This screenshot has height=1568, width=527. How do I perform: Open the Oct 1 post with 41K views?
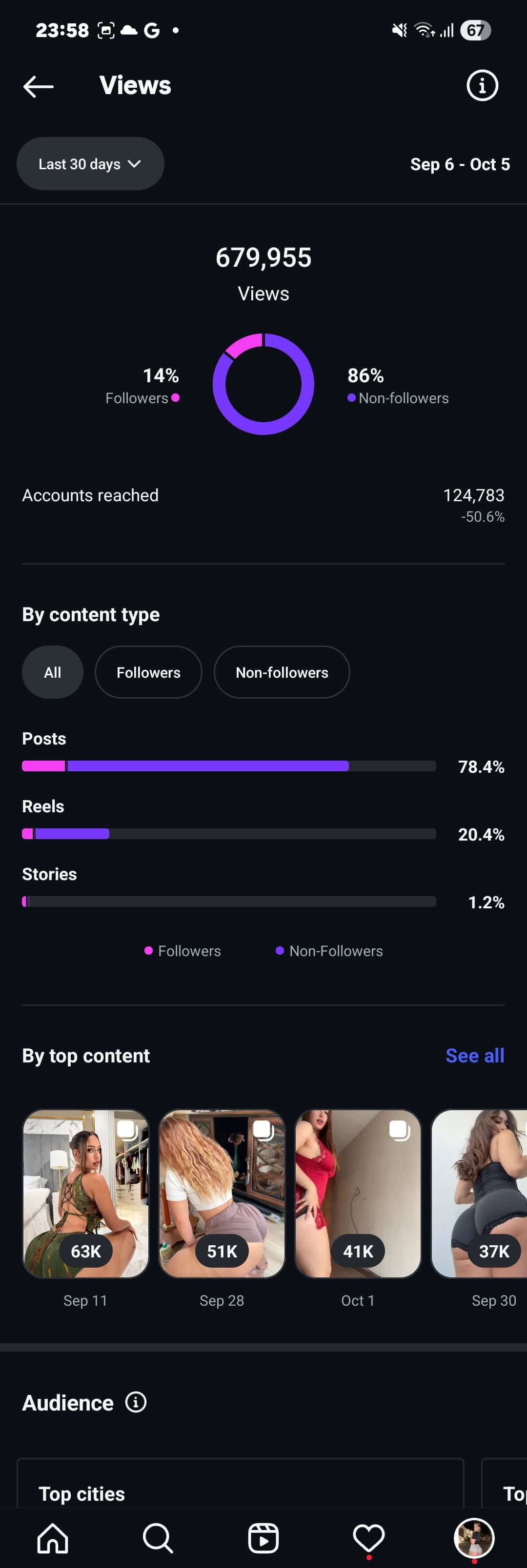point(358,1194)
